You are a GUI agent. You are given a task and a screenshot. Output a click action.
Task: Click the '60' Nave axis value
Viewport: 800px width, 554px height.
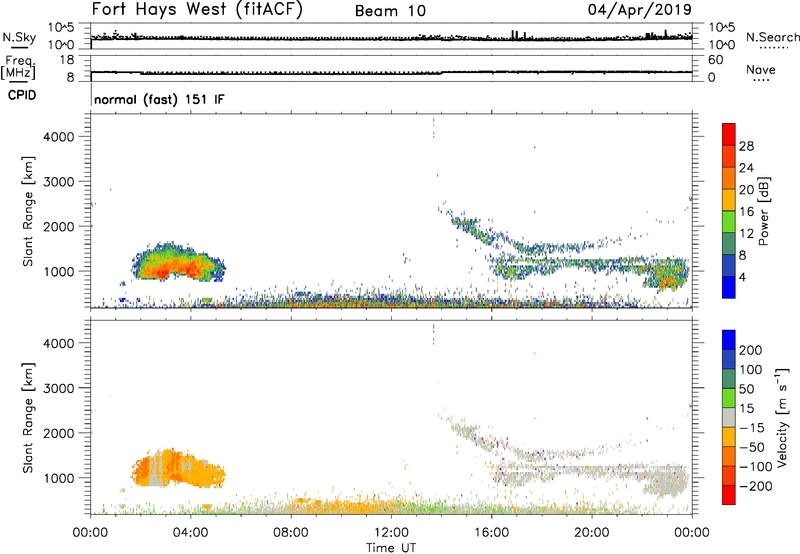pyautogui.click(x=716, y=60)
